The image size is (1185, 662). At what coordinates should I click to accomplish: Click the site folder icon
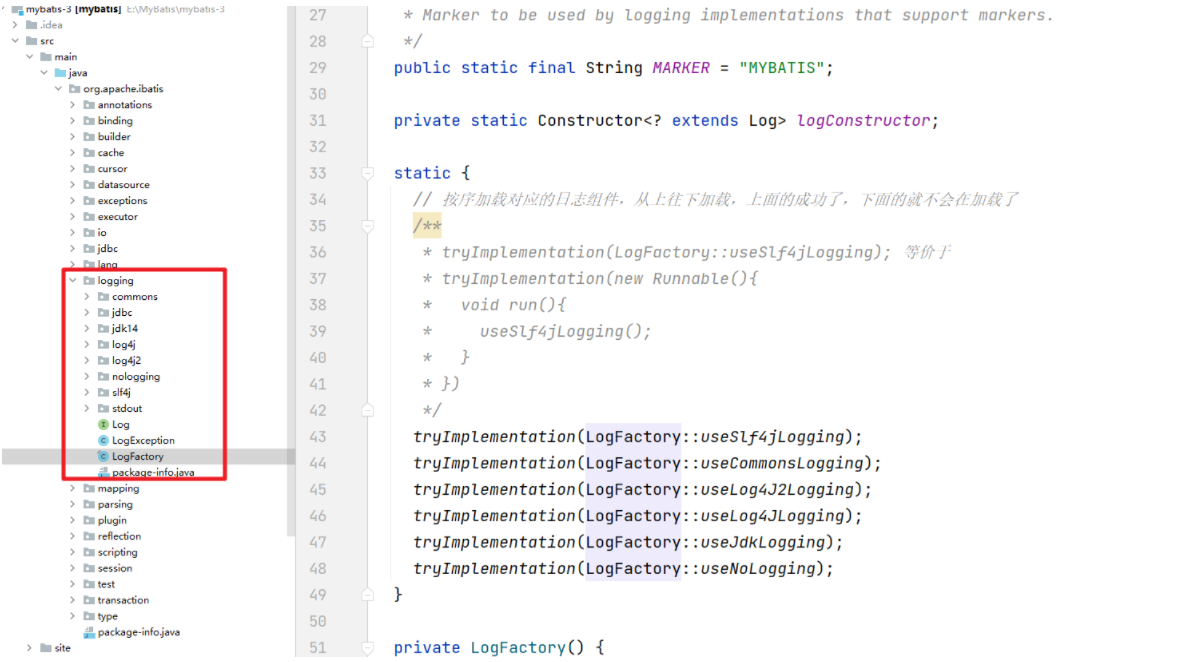pos(46,648)
